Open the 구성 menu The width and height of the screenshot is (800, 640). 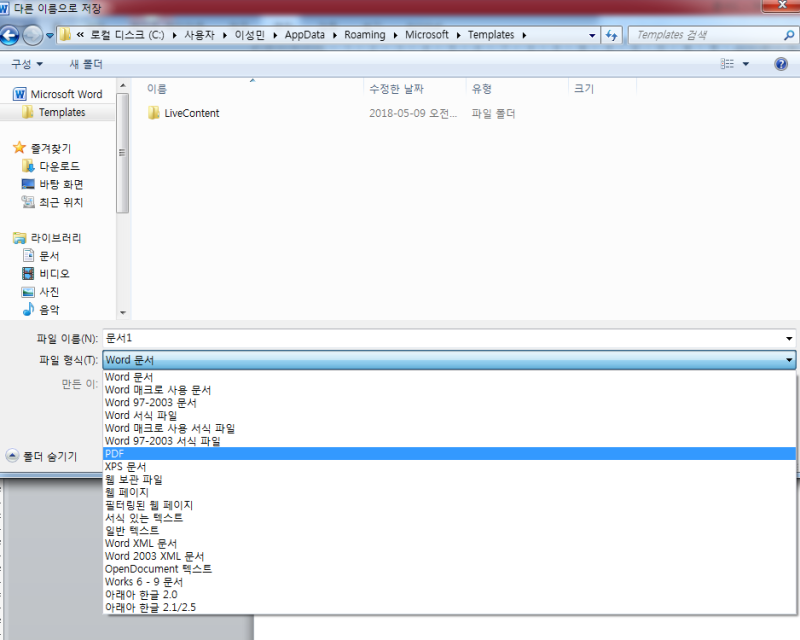27,64
